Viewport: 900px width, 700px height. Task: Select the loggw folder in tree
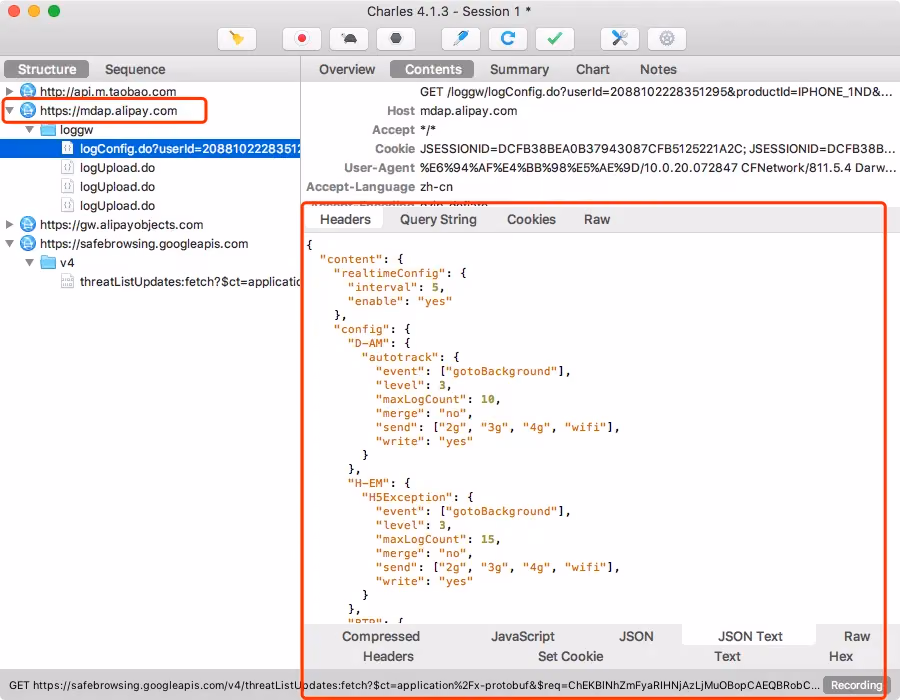78,130
